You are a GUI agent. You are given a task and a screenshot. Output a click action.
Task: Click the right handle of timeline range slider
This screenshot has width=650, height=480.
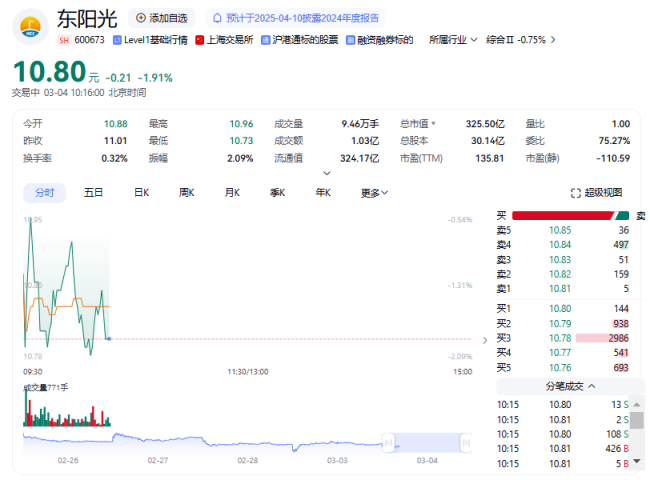466,443
